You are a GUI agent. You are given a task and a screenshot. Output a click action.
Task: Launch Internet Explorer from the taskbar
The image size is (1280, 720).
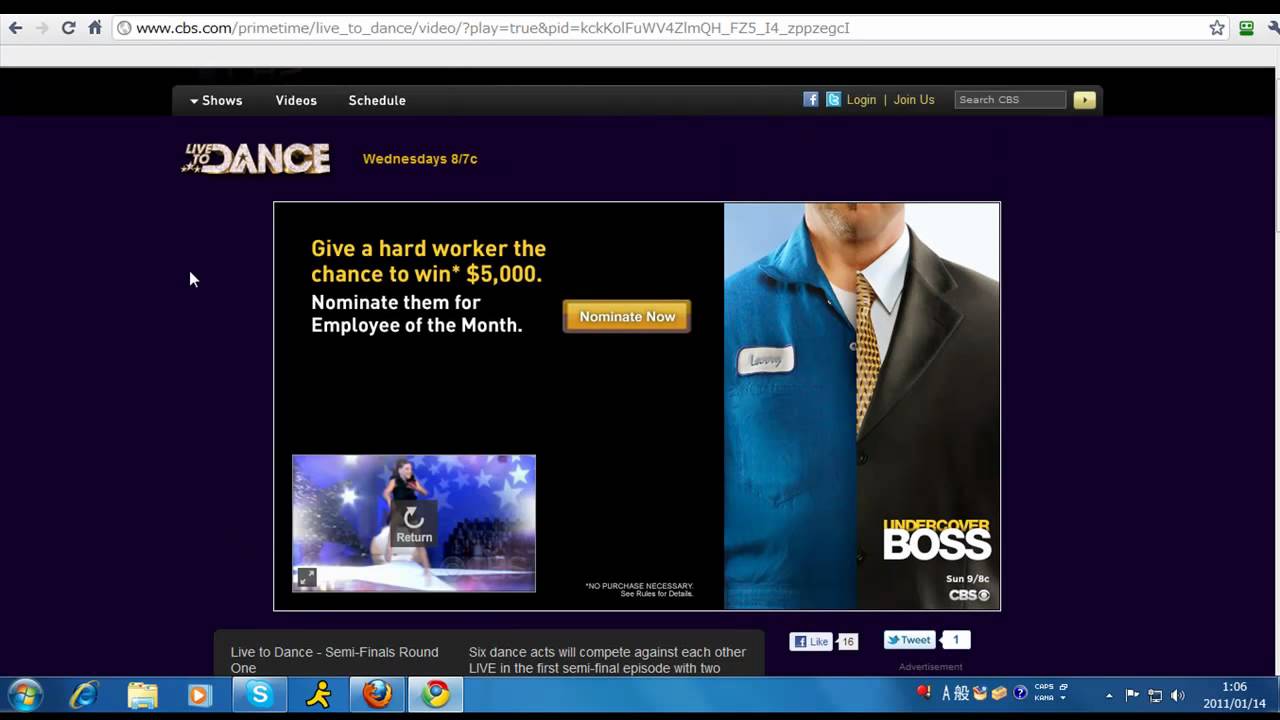click(84, 694)
